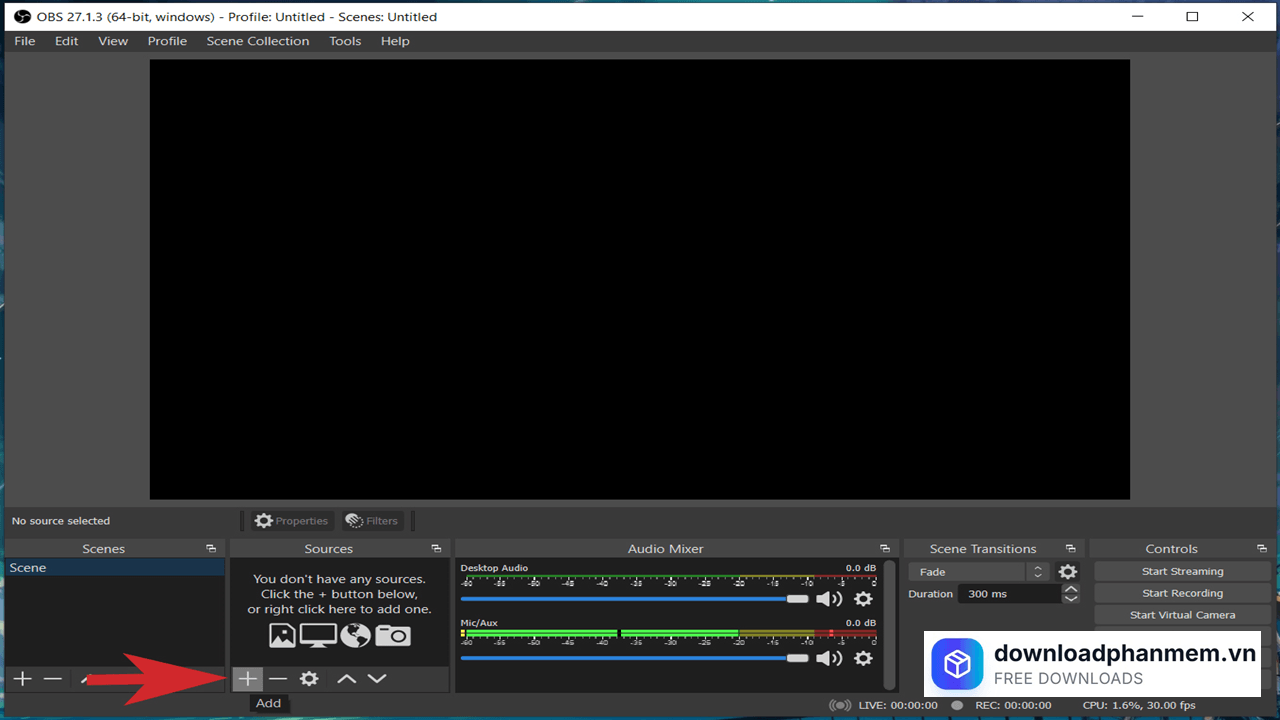Open the Tools menu
The height and width of the screenshot is (720, 1280).
345,41
